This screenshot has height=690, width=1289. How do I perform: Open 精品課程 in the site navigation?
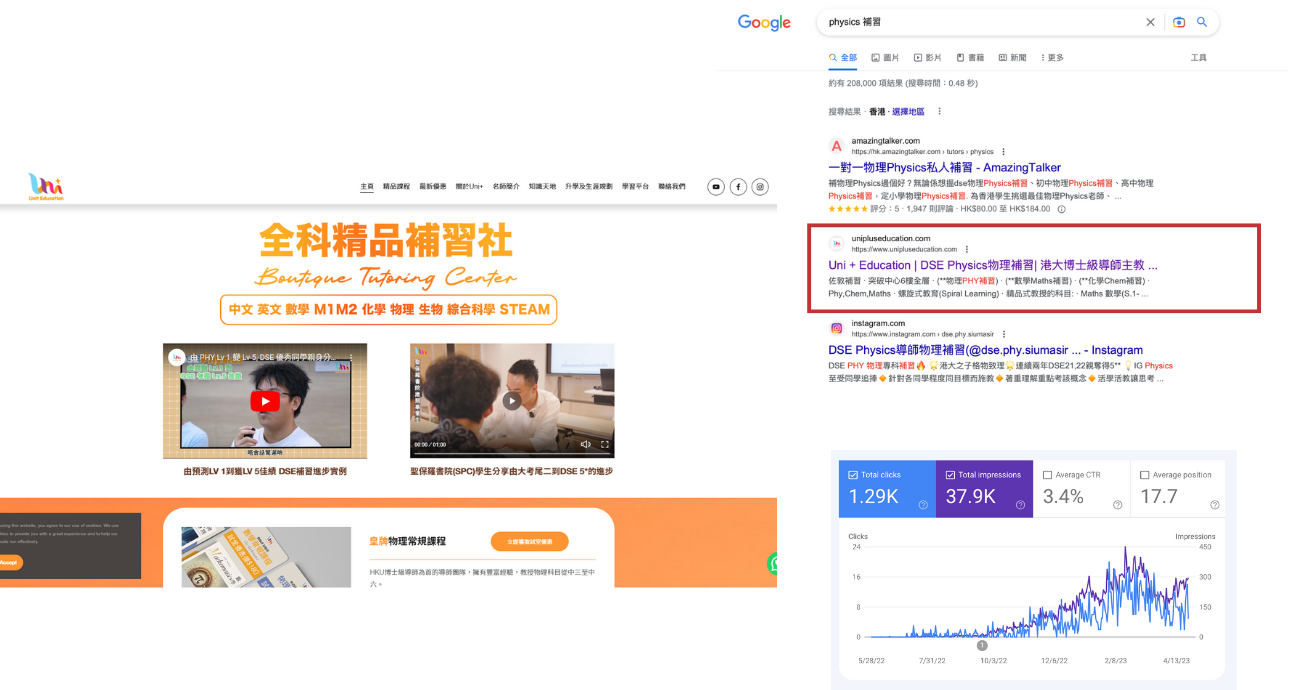(396, 187)
